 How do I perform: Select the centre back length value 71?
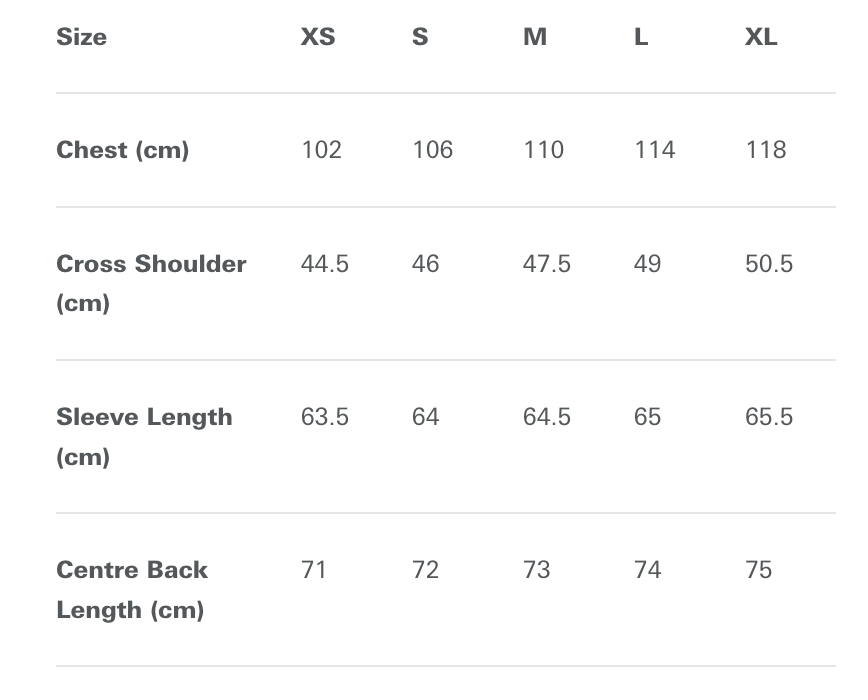313,570
